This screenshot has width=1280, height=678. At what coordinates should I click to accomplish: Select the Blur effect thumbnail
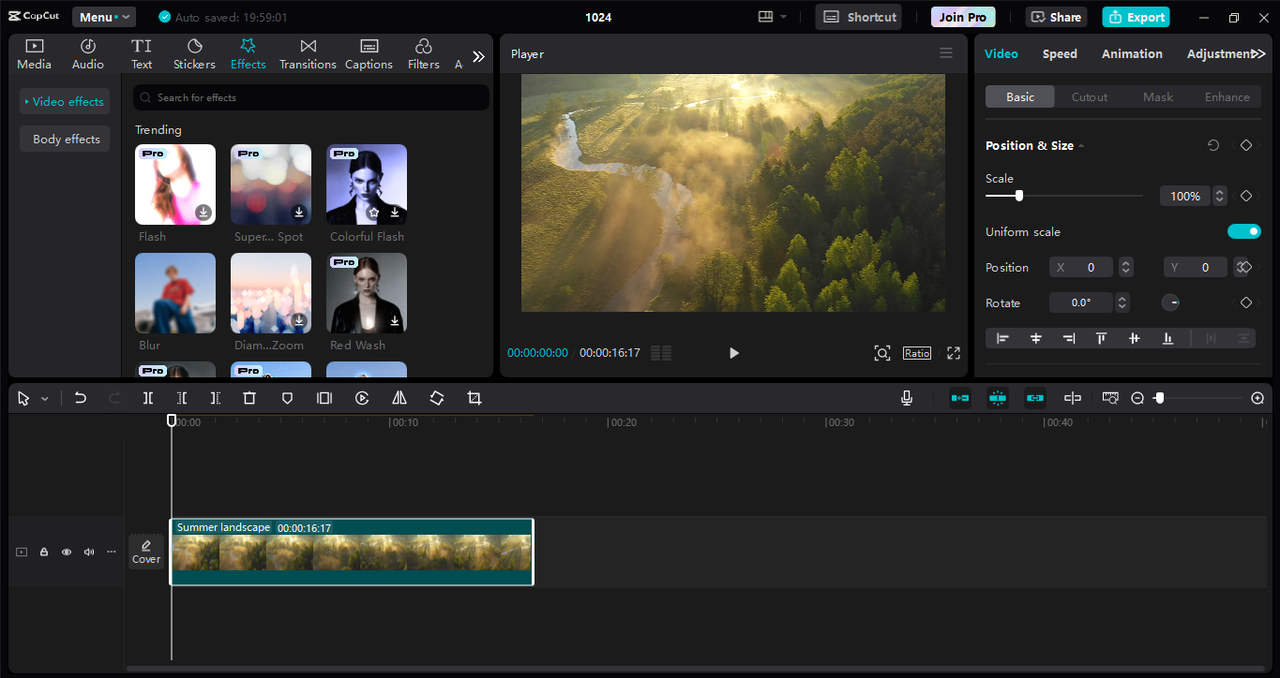pyautogui.click(x=175, y=293)
